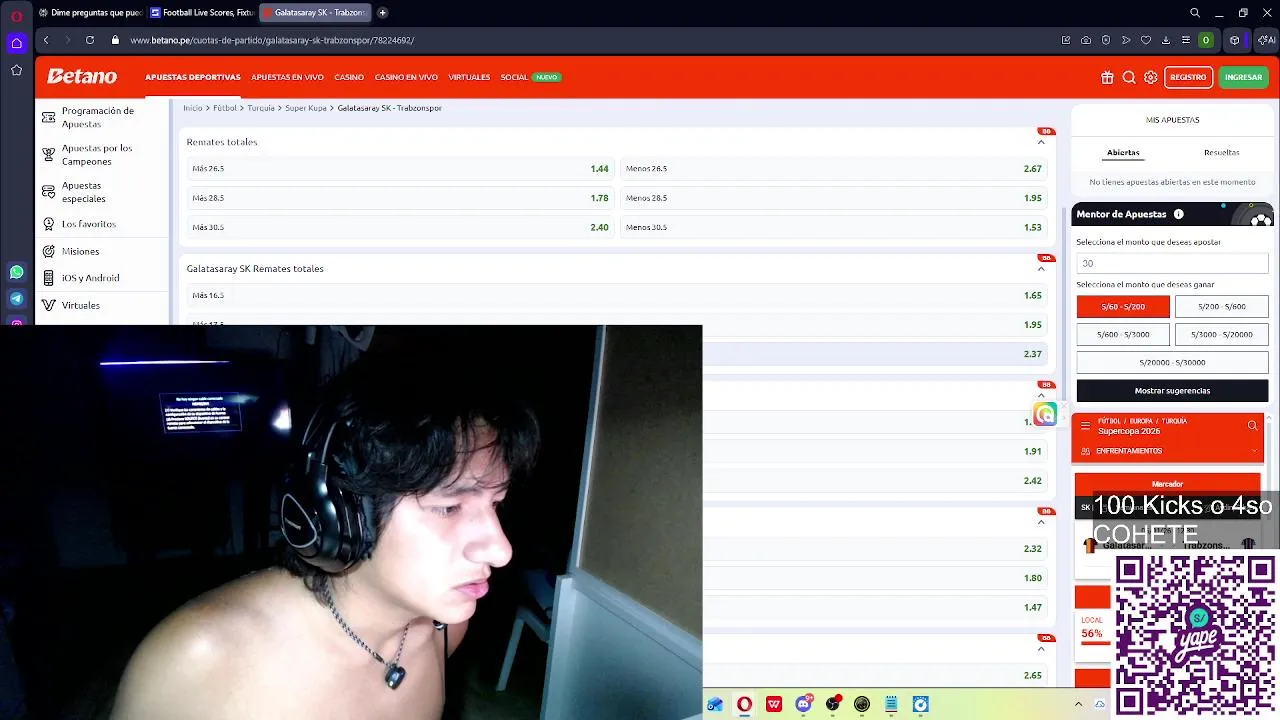Open APUESTAS DEPORTIVAS menu
Image resolution: width=1280 pixels, height=720 pixels.
193,77
